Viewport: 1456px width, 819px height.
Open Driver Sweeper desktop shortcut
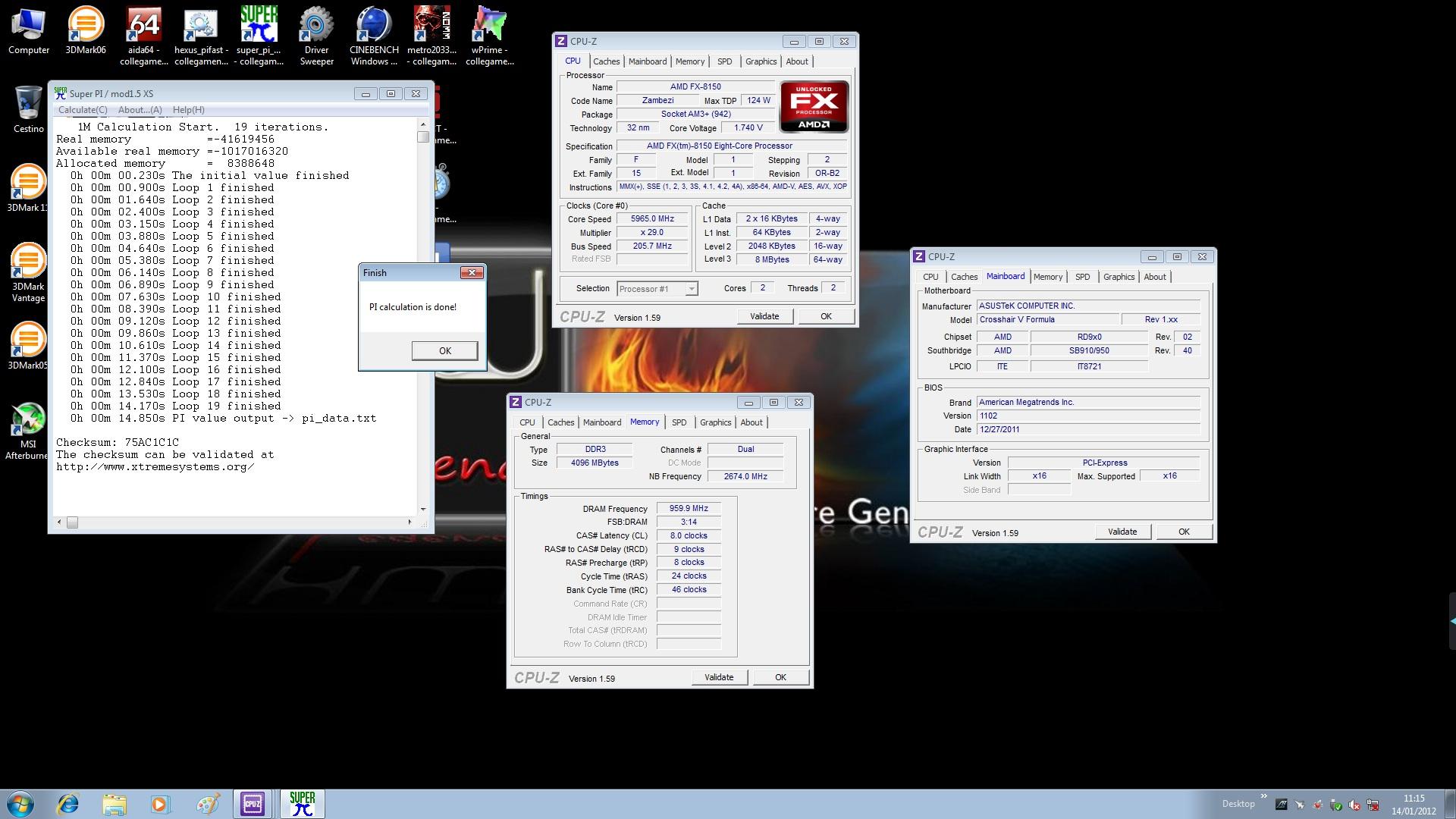(x=317, y=37)
